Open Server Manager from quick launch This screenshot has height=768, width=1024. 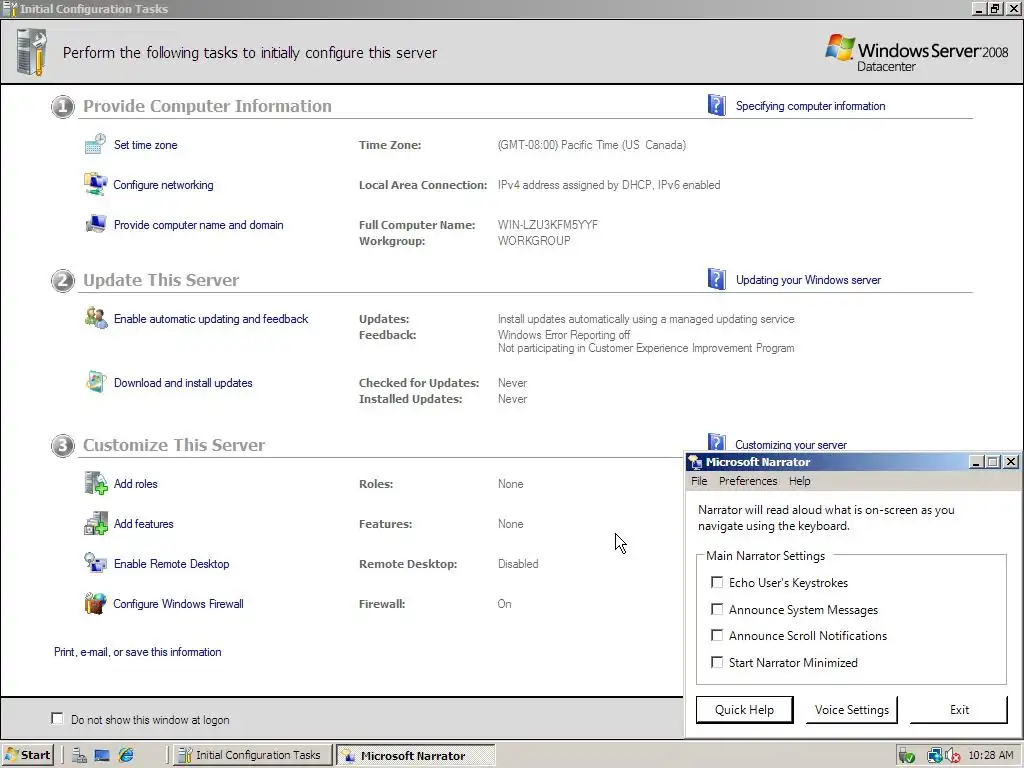point(80,756)
